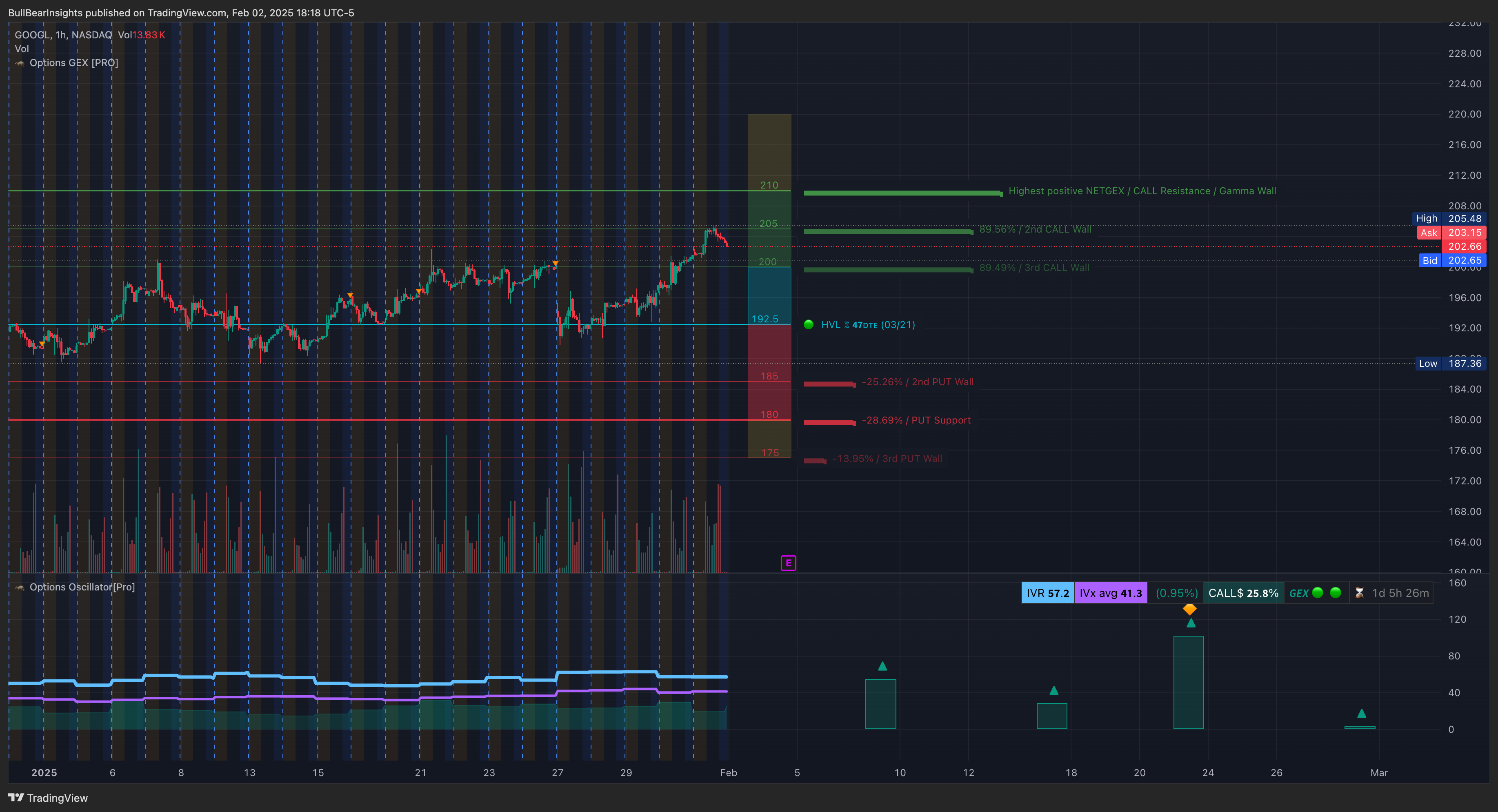
Task: Click the magenta E earnings marker
Action: click(x=788, y=563)
